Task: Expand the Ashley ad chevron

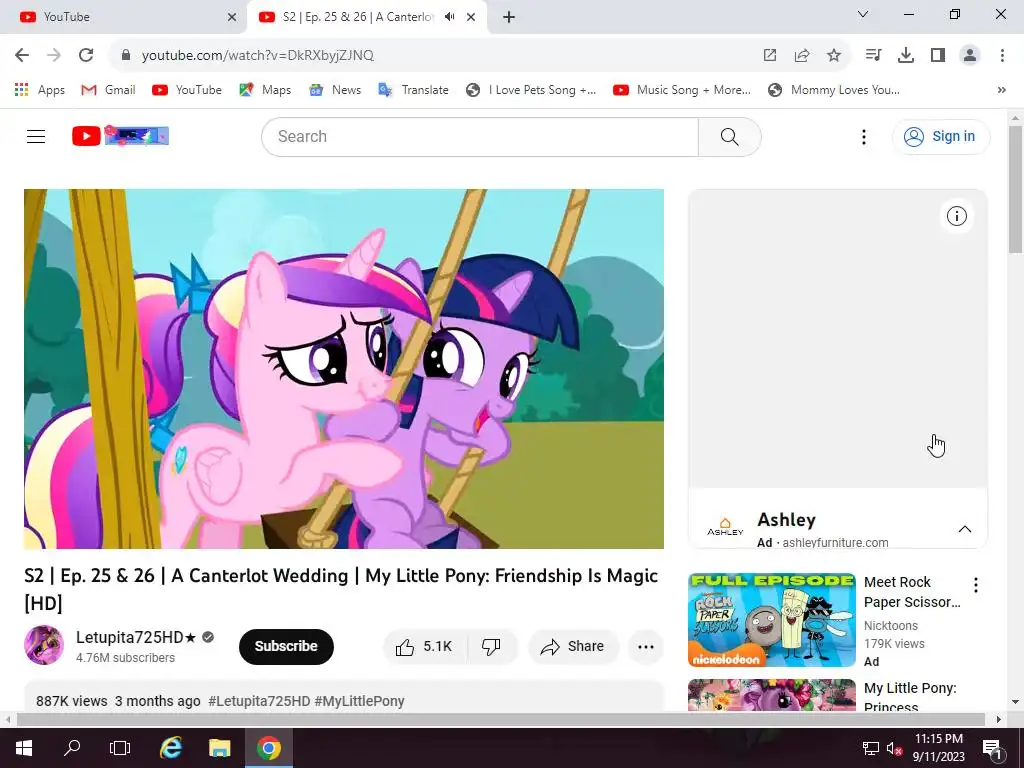Action: [965, 529]
